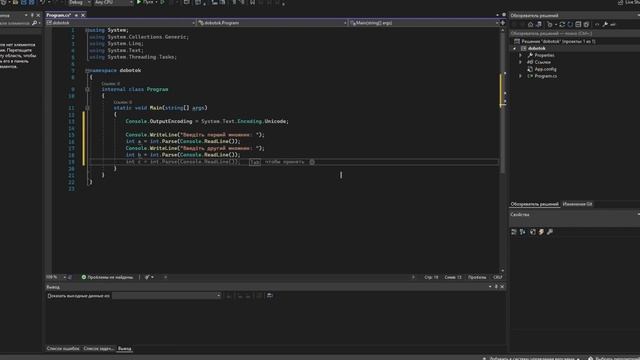
Task: Click the switch views icon in Solution Explorer
Action: [539, 24]
